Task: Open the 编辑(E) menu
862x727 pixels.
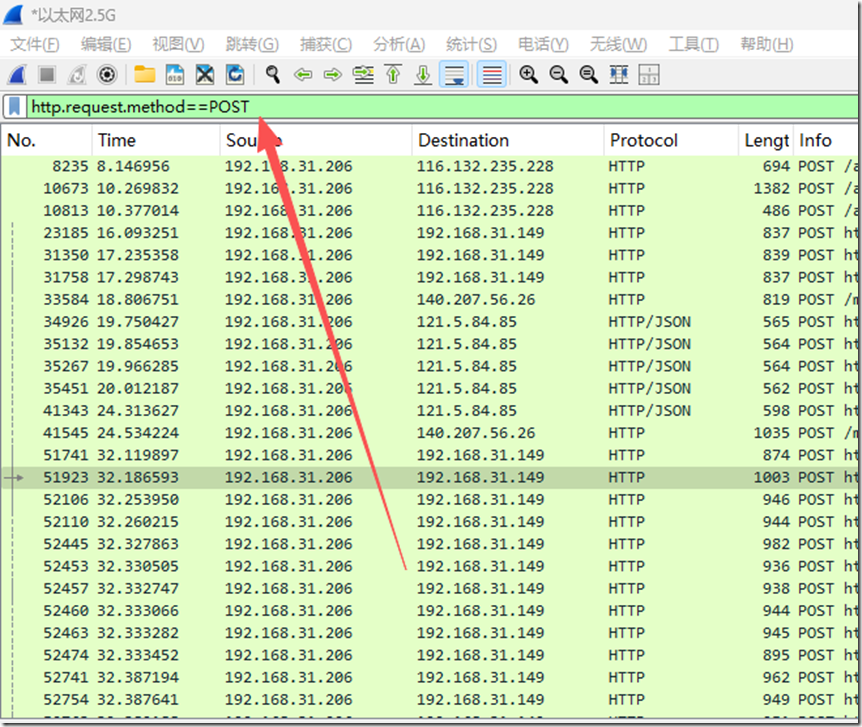Action: click(106, 44)
